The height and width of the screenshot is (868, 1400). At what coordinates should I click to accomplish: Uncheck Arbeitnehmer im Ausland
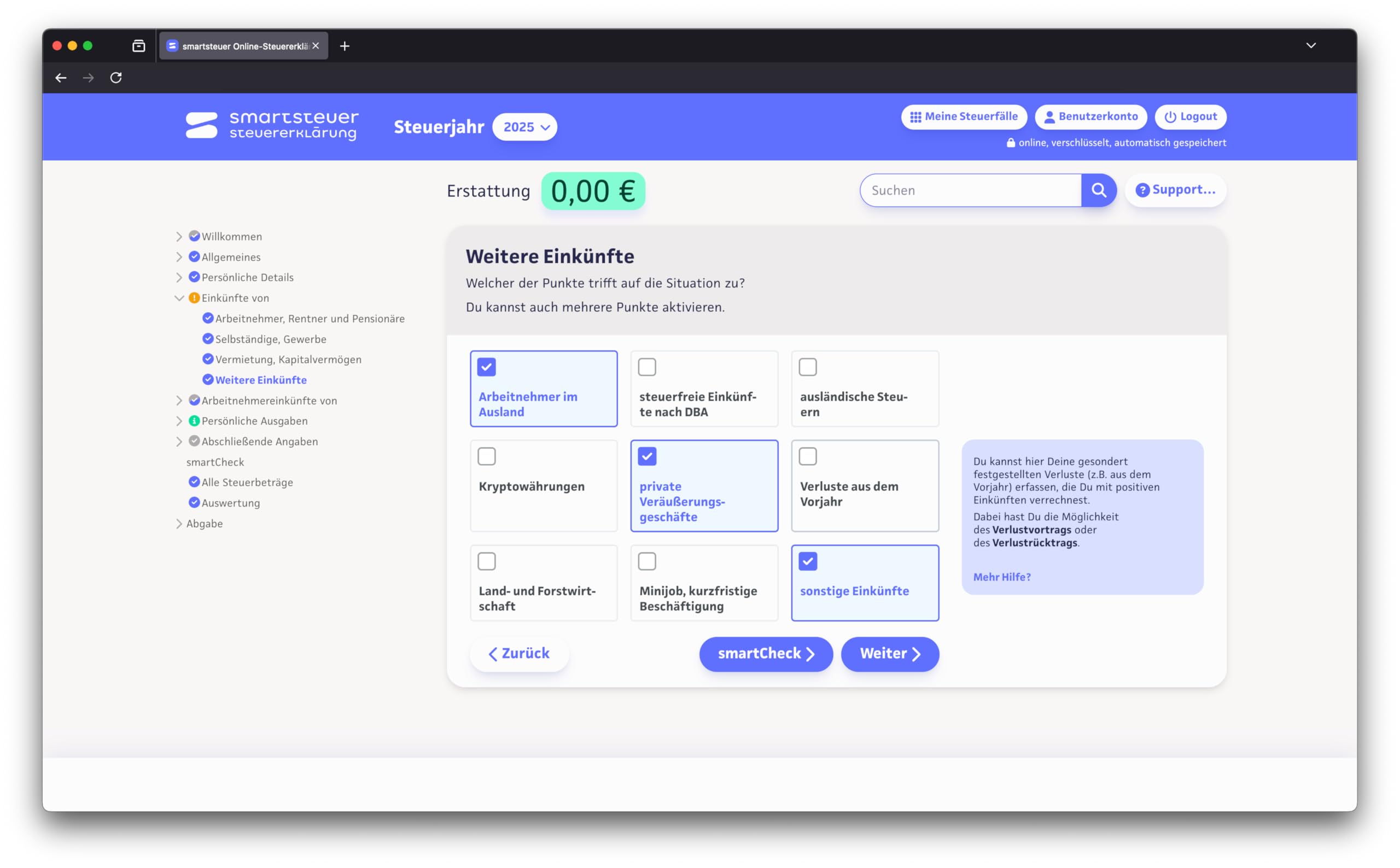[486, 367]
